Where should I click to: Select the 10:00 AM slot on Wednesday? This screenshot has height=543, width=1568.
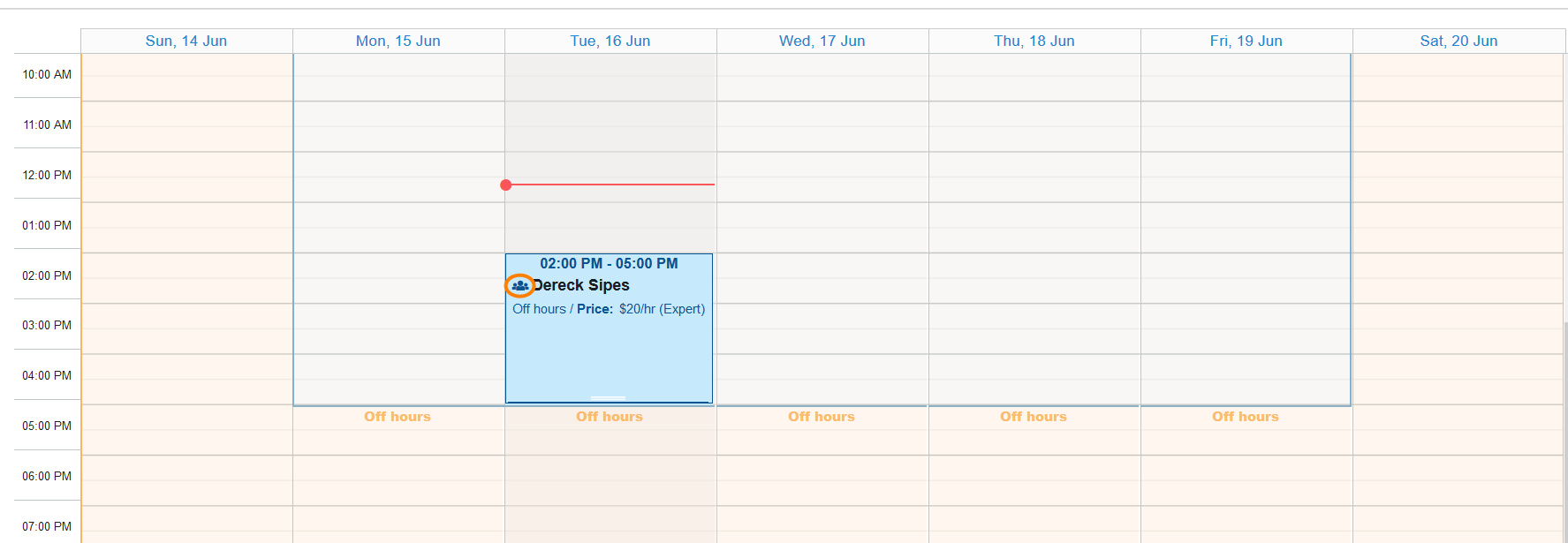click(822, 77)
